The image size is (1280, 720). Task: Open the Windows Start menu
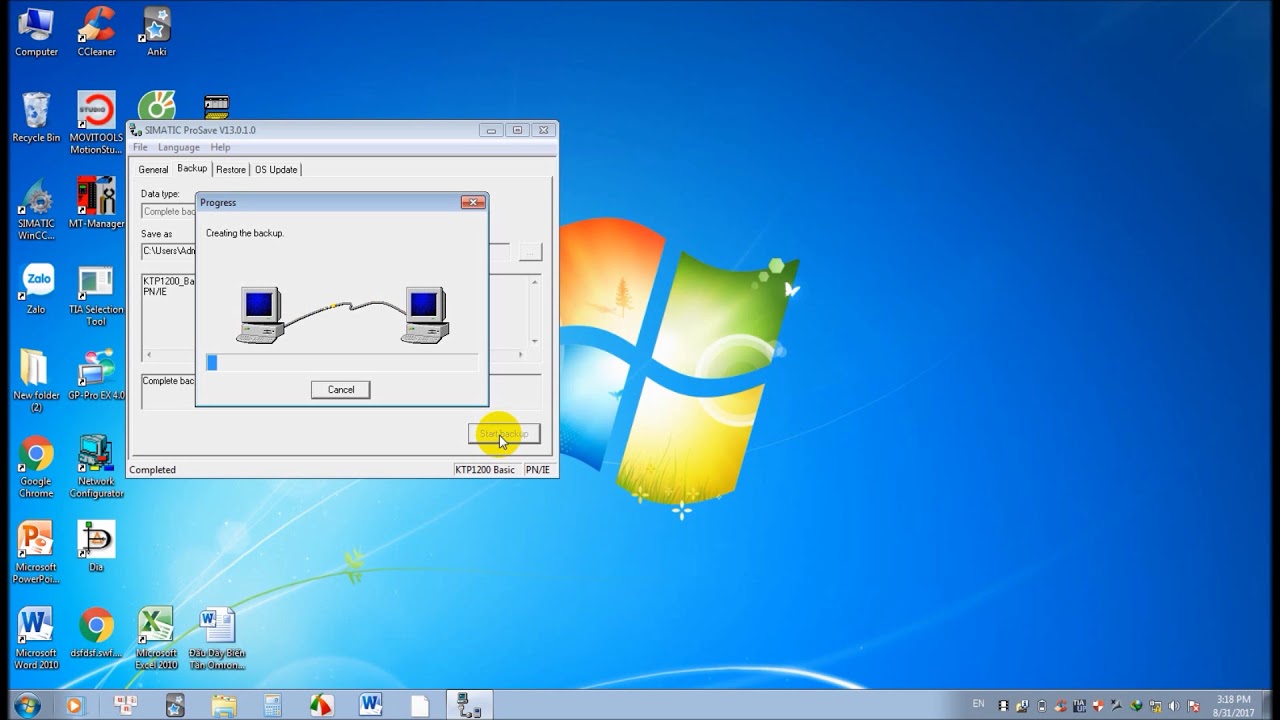click(27, 705)
